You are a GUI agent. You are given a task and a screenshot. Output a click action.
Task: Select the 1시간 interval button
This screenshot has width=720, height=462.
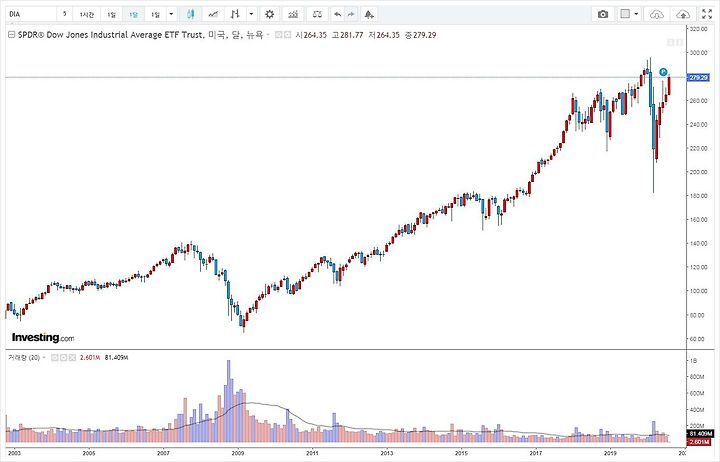click(x=86, y=14)
